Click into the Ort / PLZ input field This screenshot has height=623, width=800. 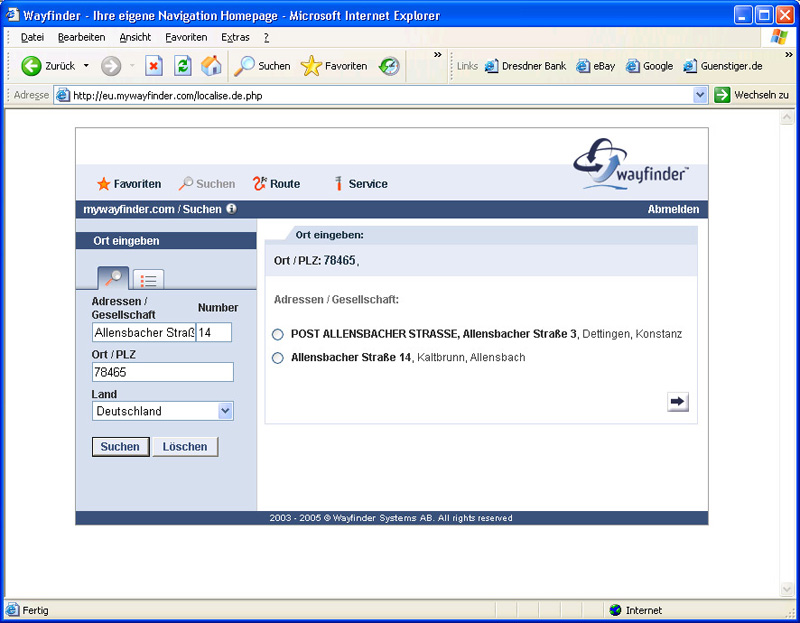(162, 372)
